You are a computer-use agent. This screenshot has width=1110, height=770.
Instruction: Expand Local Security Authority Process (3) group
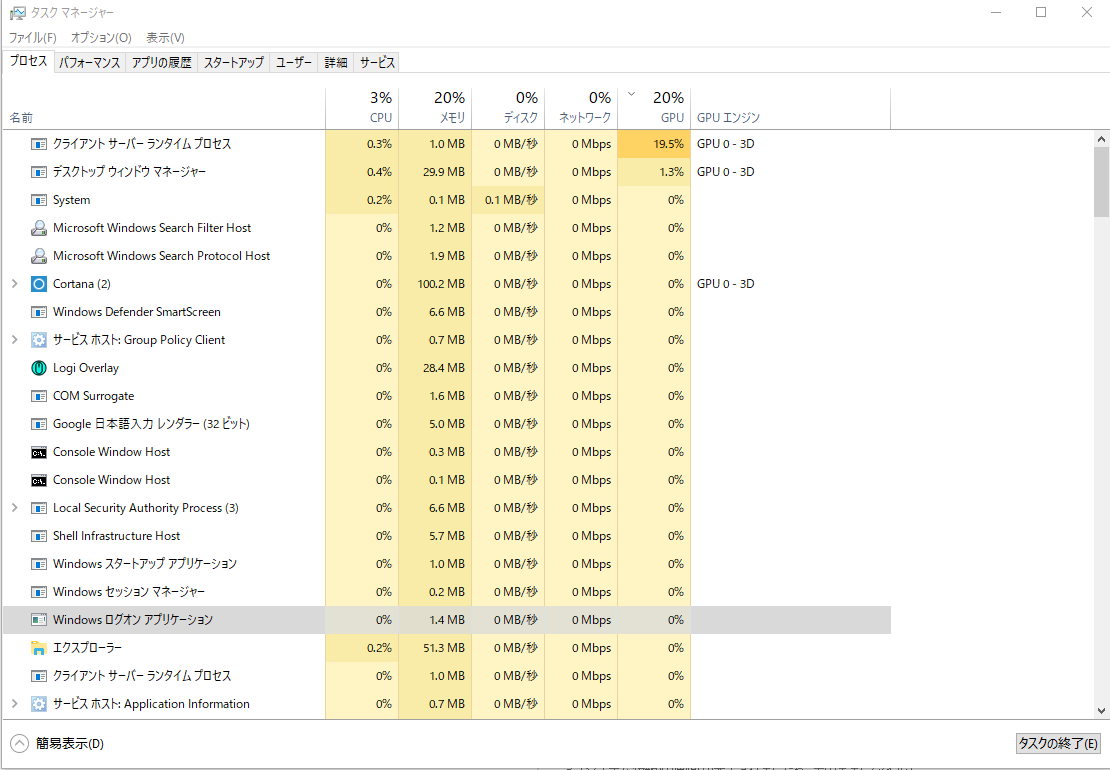click(14, 508)
